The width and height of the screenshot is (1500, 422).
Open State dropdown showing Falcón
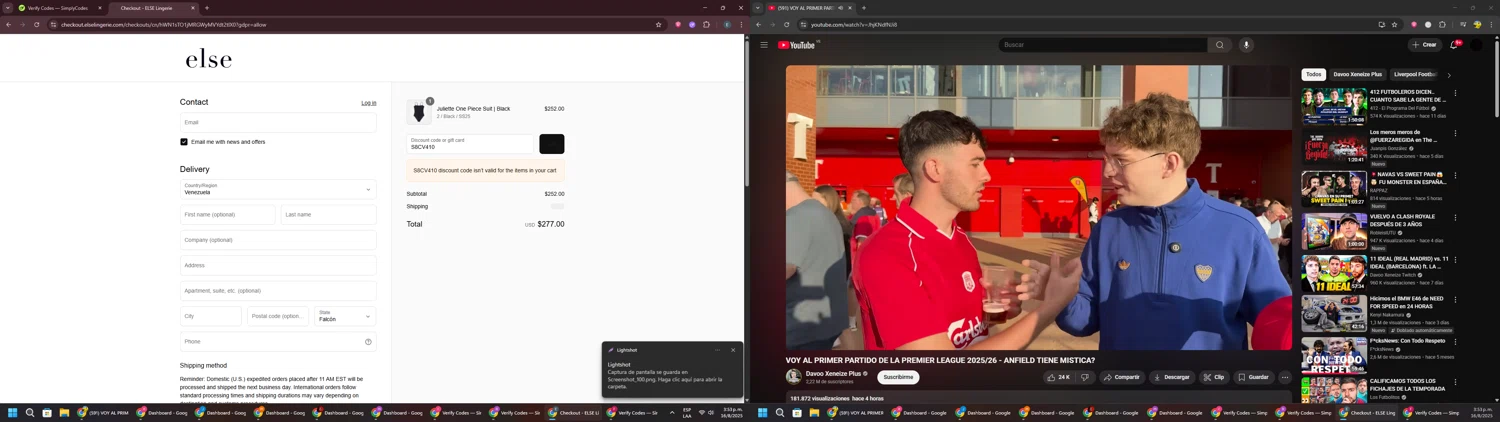[x=345, y=316]
